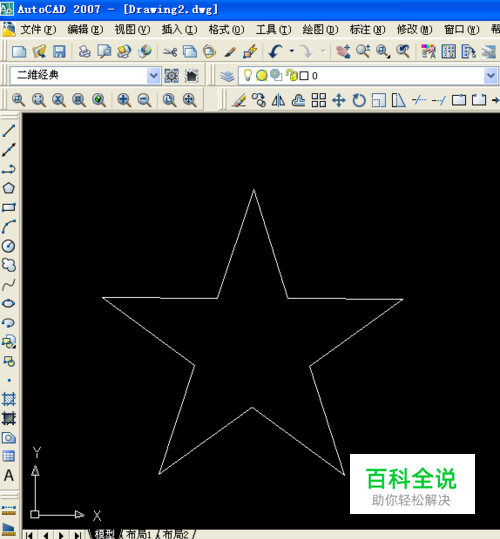
Task: Click the Pan realtime hand icon
Action: point(343,52)
